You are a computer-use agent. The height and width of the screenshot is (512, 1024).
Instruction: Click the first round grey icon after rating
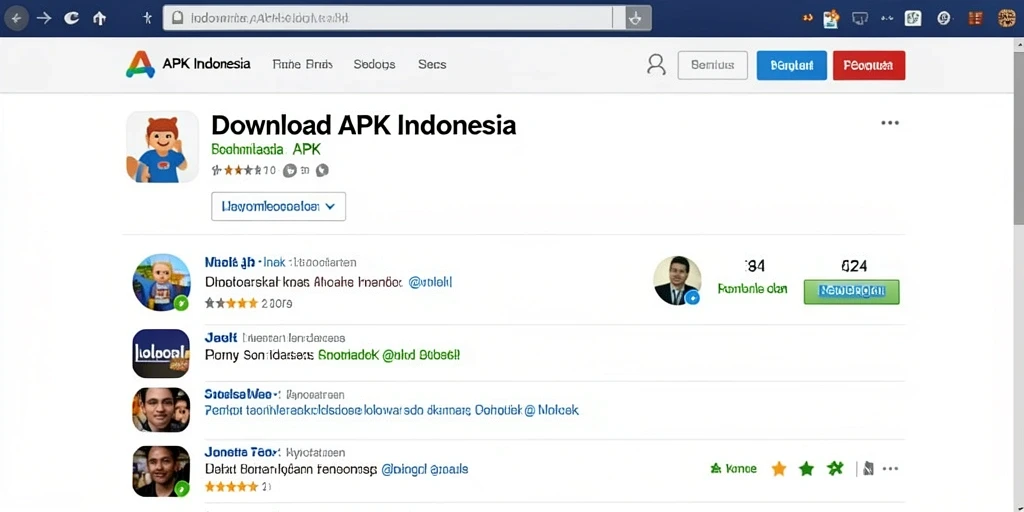(x=290, y=170)
